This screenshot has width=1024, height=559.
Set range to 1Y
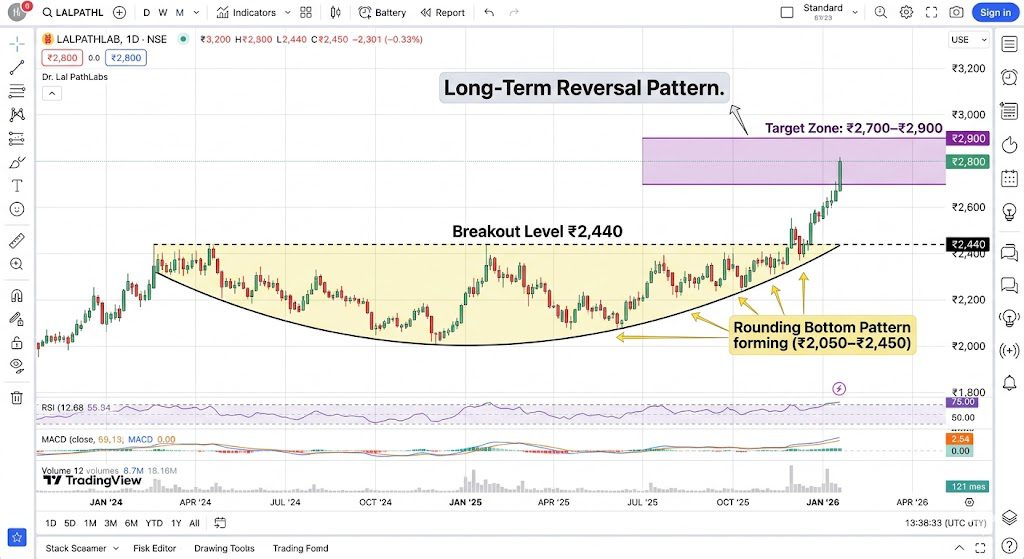coord(176,523)
